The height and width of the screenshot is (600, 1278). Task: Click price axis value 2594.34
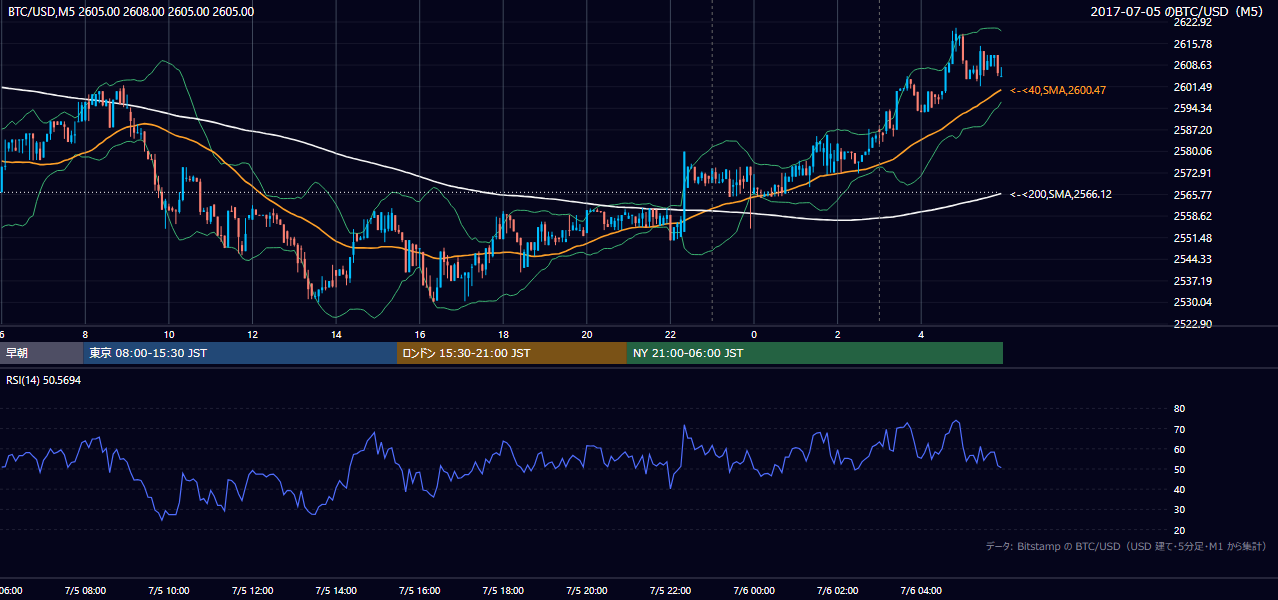[1192, 108]
